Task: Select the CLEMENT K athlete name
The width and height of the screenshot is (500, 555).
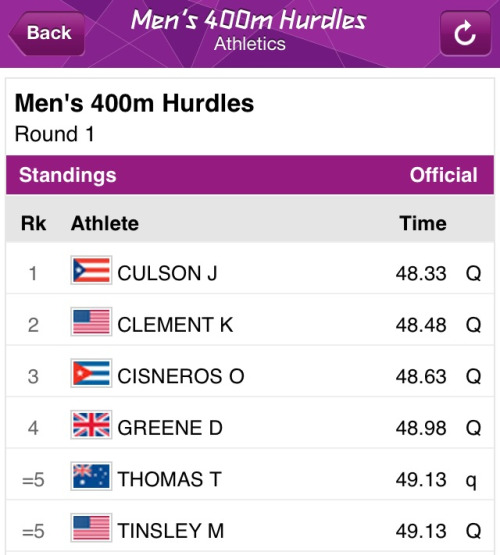Action: pos(175,325)
